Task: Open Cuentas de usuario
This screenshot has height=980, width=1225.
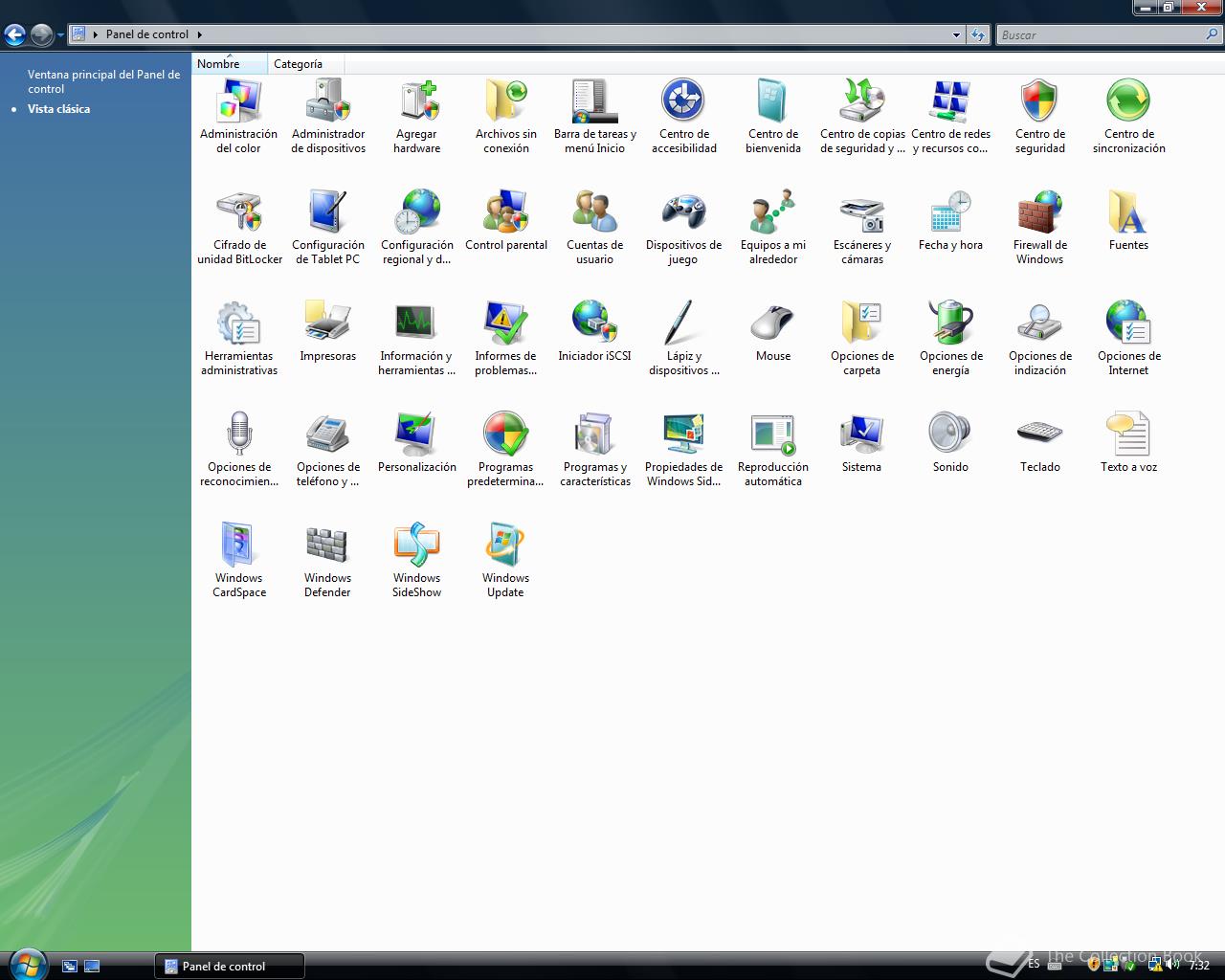Action: coord(594,228)
